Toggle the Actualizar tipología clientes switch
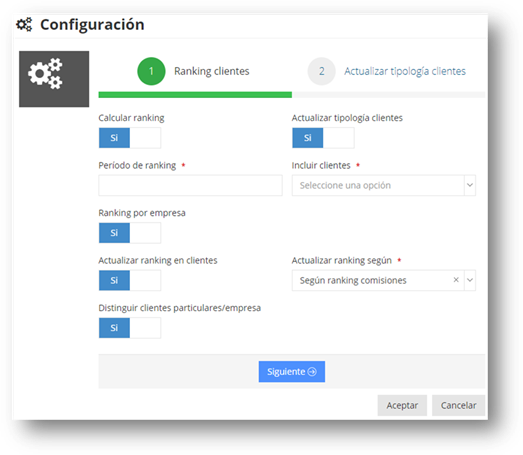 point(323,138)
